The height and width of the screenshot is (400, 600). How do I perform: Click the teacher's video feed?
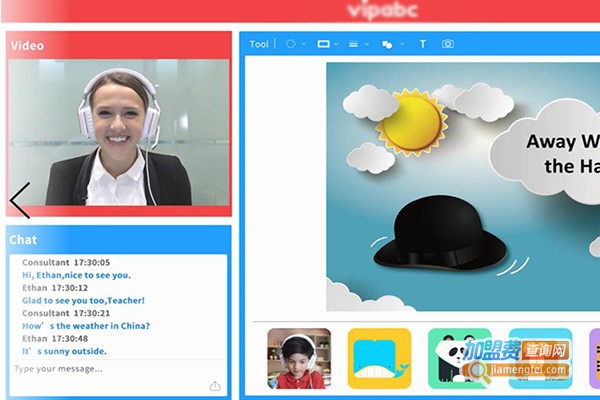coord(118,132)
